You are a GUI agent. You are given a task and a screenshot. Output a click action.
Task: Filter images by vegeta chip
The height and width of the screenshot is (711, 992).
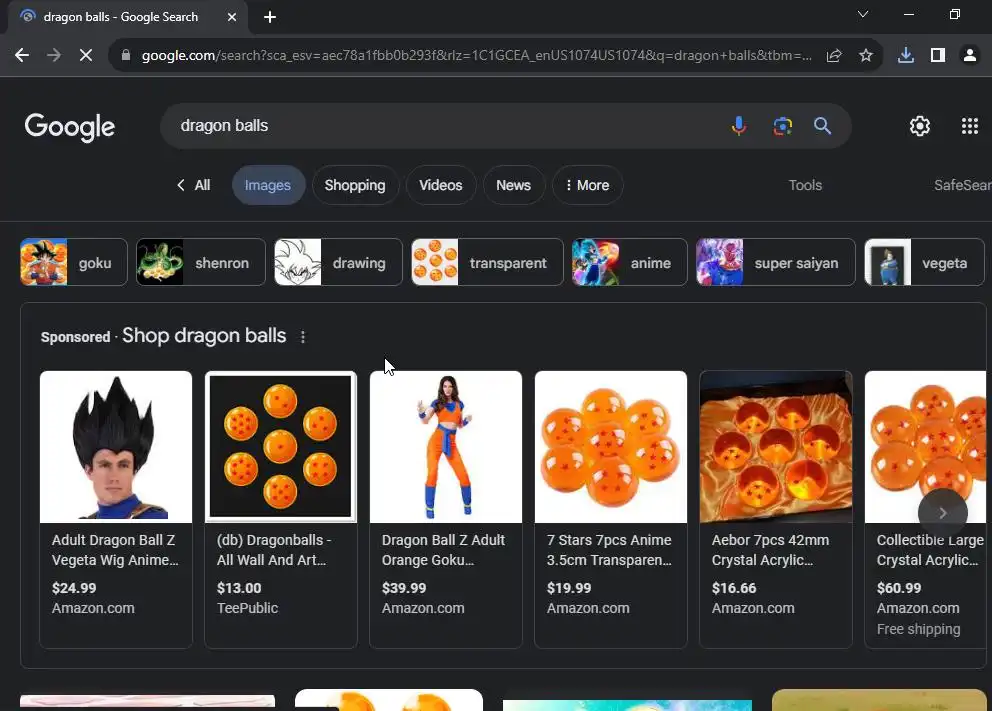[924, 263]
